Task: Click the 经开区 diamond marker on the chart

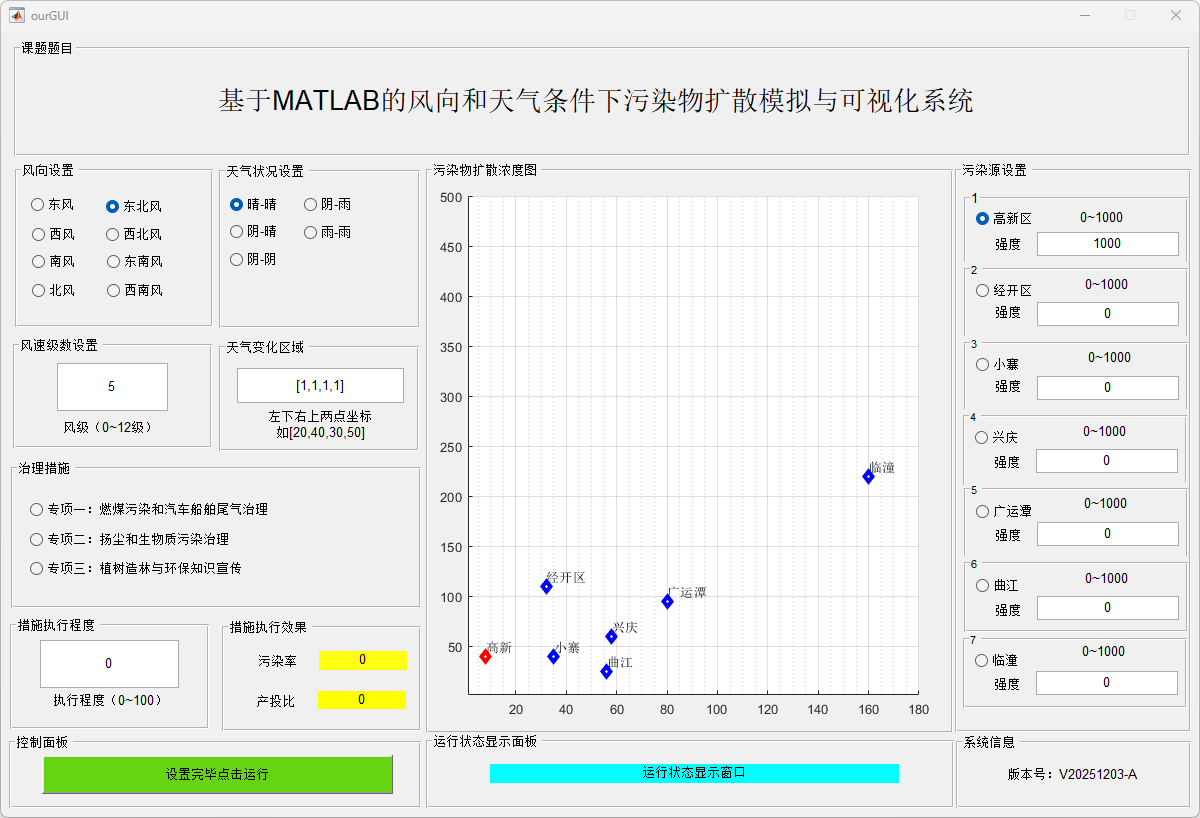Action: 546,586
